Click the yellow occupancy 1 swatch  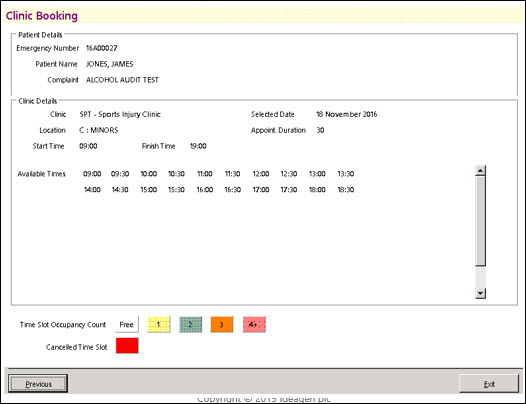pos(159,324)
